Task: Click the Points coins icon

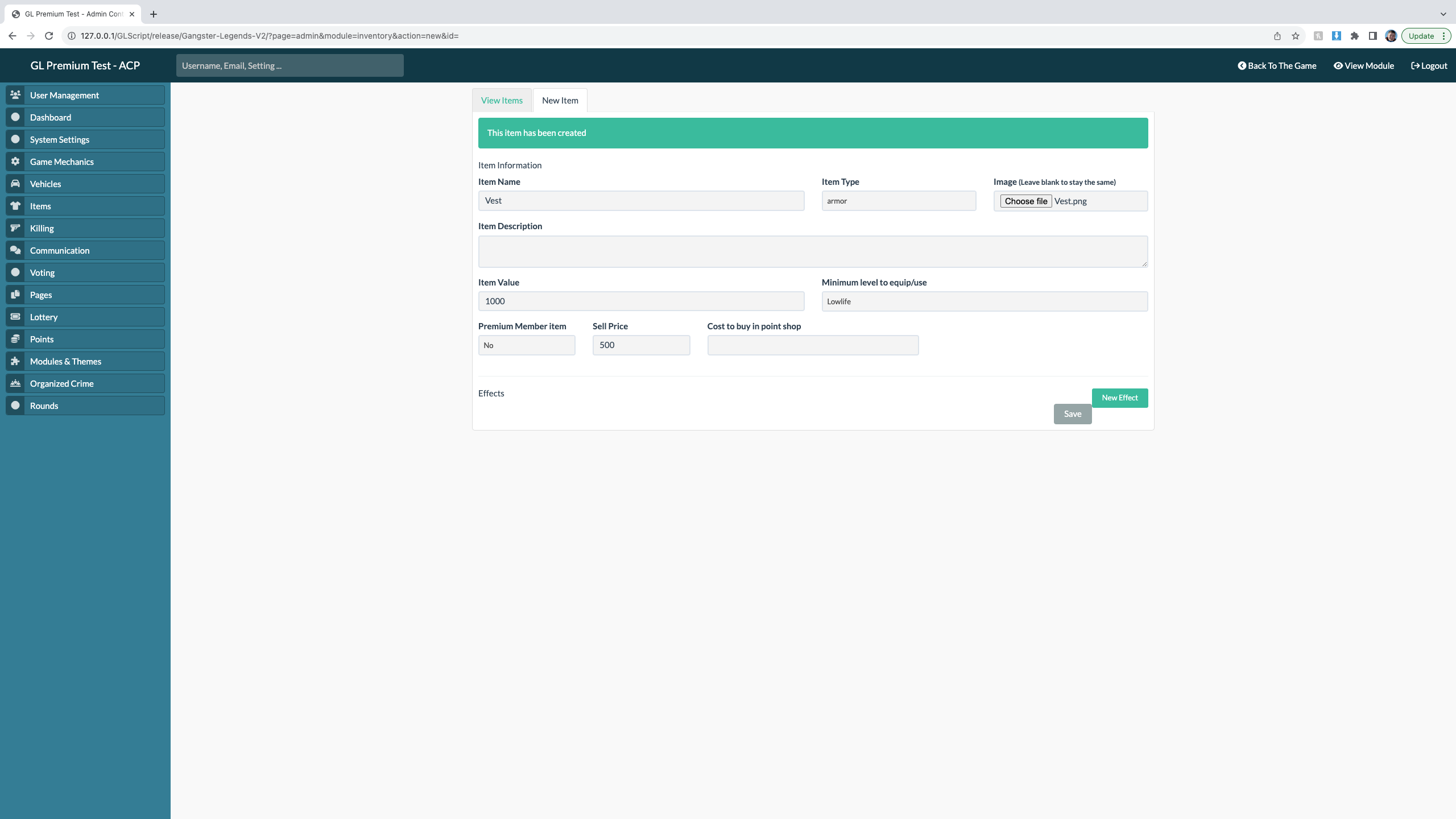Action: coord(15,339)
